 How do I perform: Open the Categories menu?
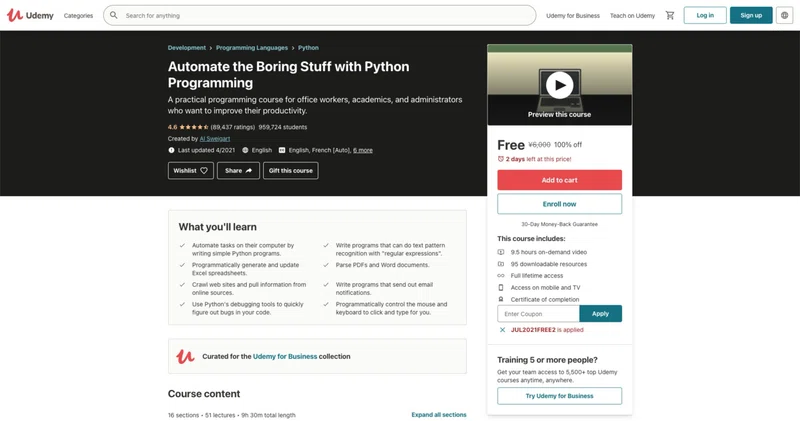coord(79,16)
